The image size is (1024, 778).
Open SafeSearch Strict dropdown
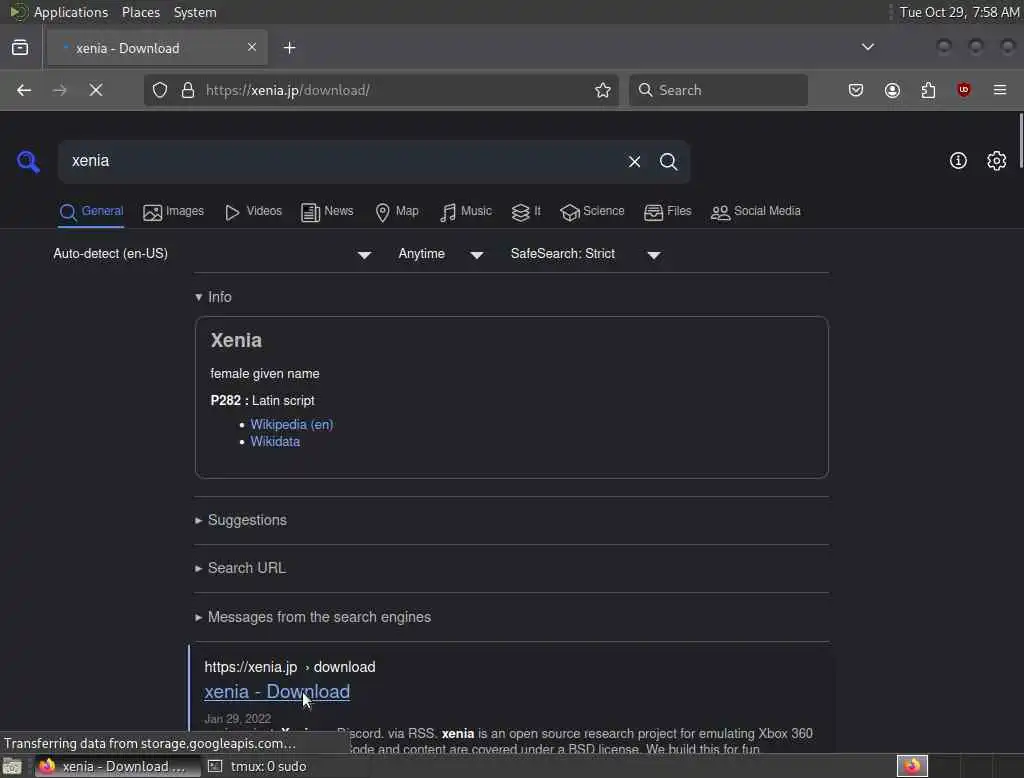click(x=586, y=254)
